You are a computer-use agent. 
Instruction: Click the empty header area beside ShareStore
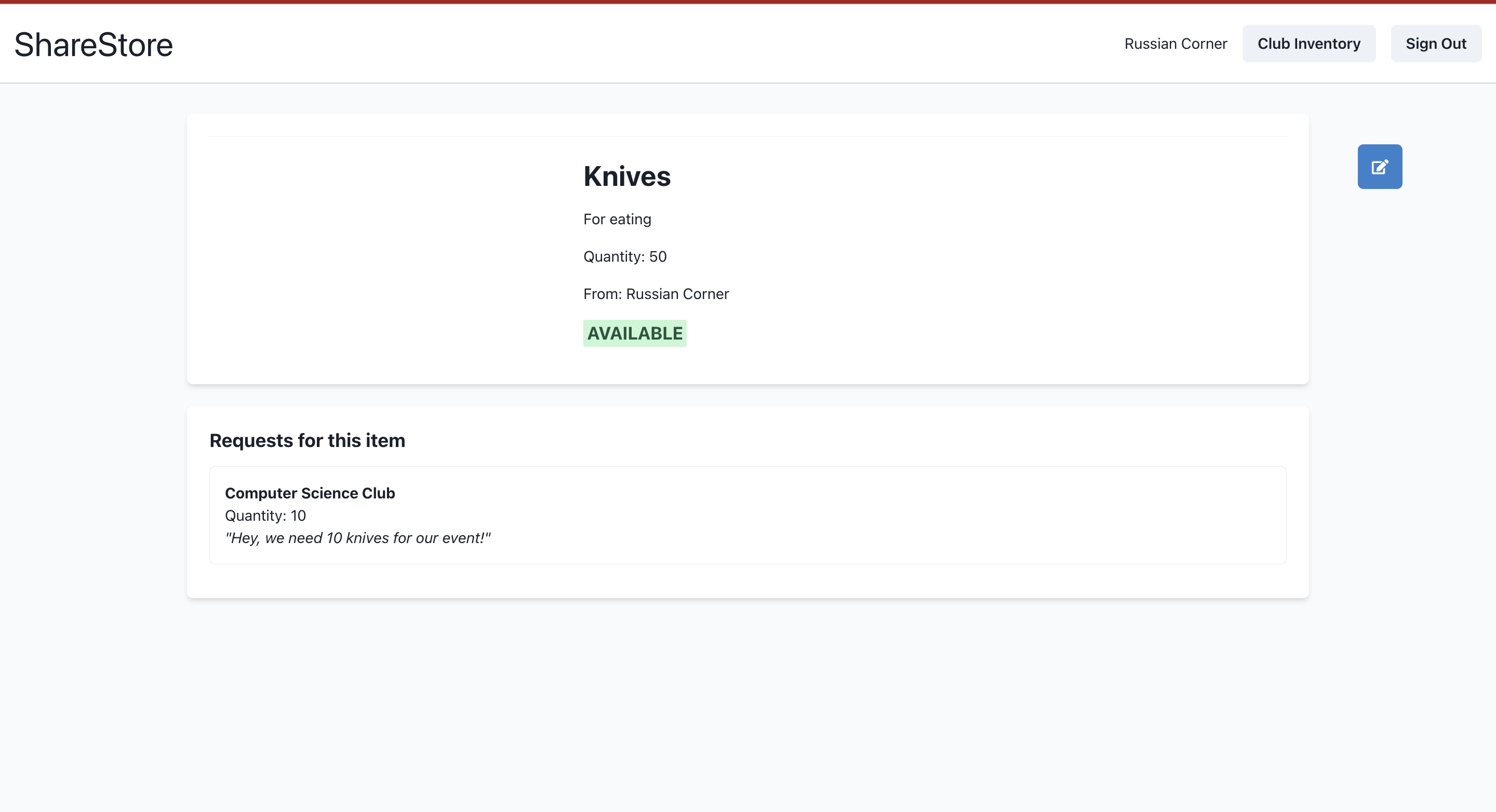[x=639, y=44]
